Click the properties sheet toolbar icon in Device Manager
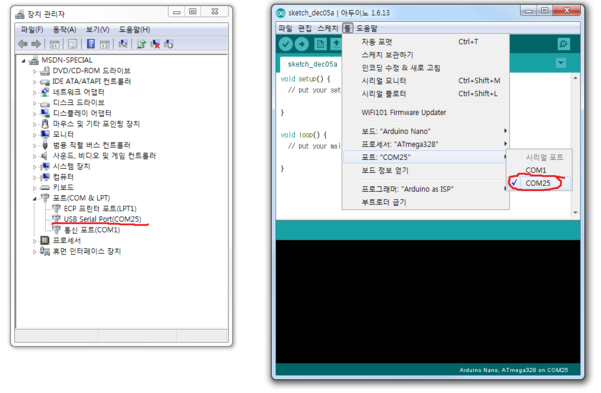This screenshot has width=601, height=393. coord(72,44)
